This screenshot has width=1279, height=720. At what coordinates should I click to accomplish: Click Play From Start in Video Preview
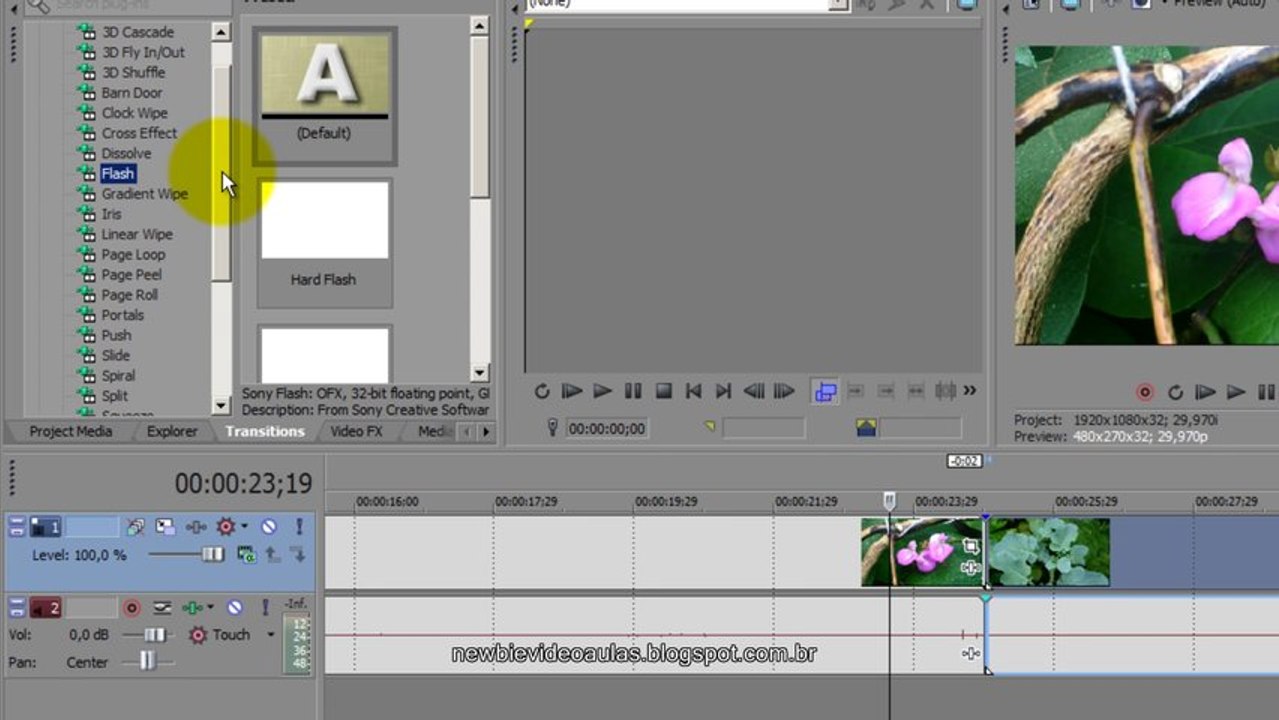pyautogui.click(x=1206, y=392)
